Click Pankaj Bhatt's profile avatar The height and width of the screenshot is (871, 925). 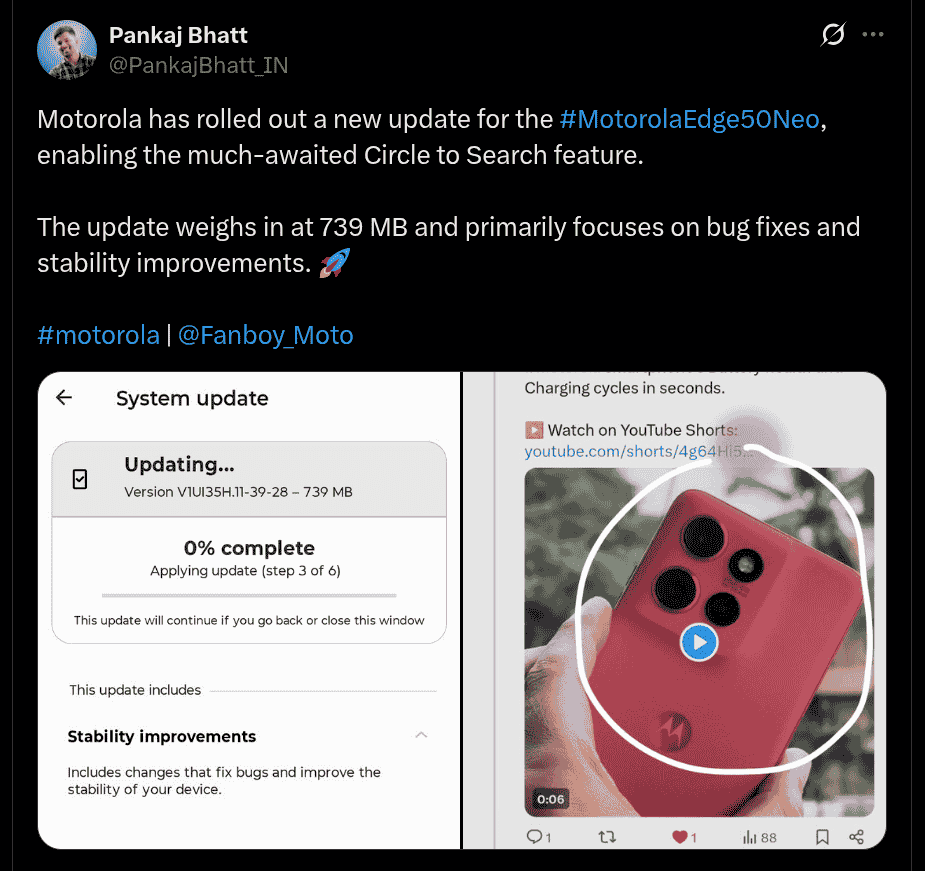click(67, 50)
